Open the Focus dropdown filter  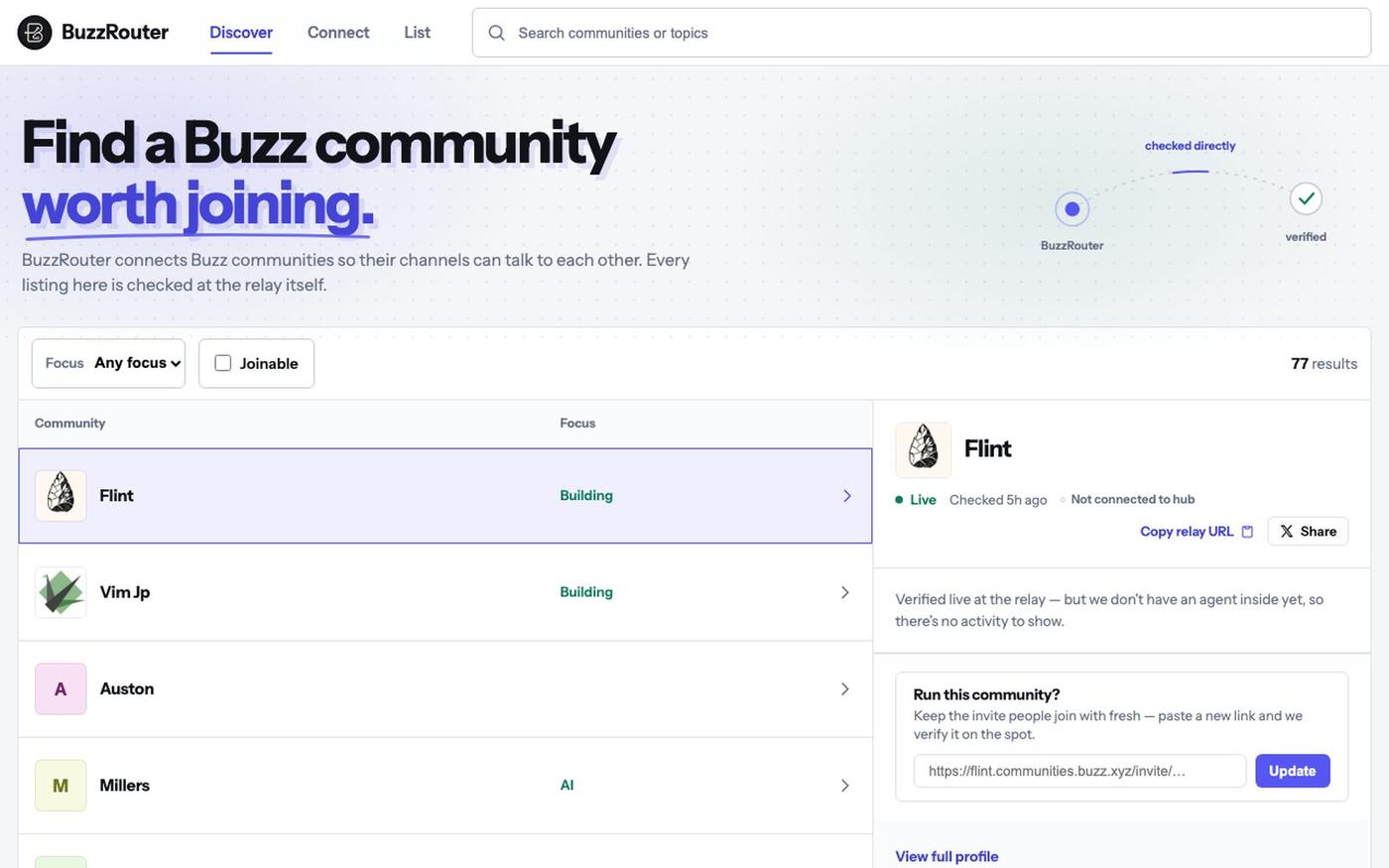108,363
